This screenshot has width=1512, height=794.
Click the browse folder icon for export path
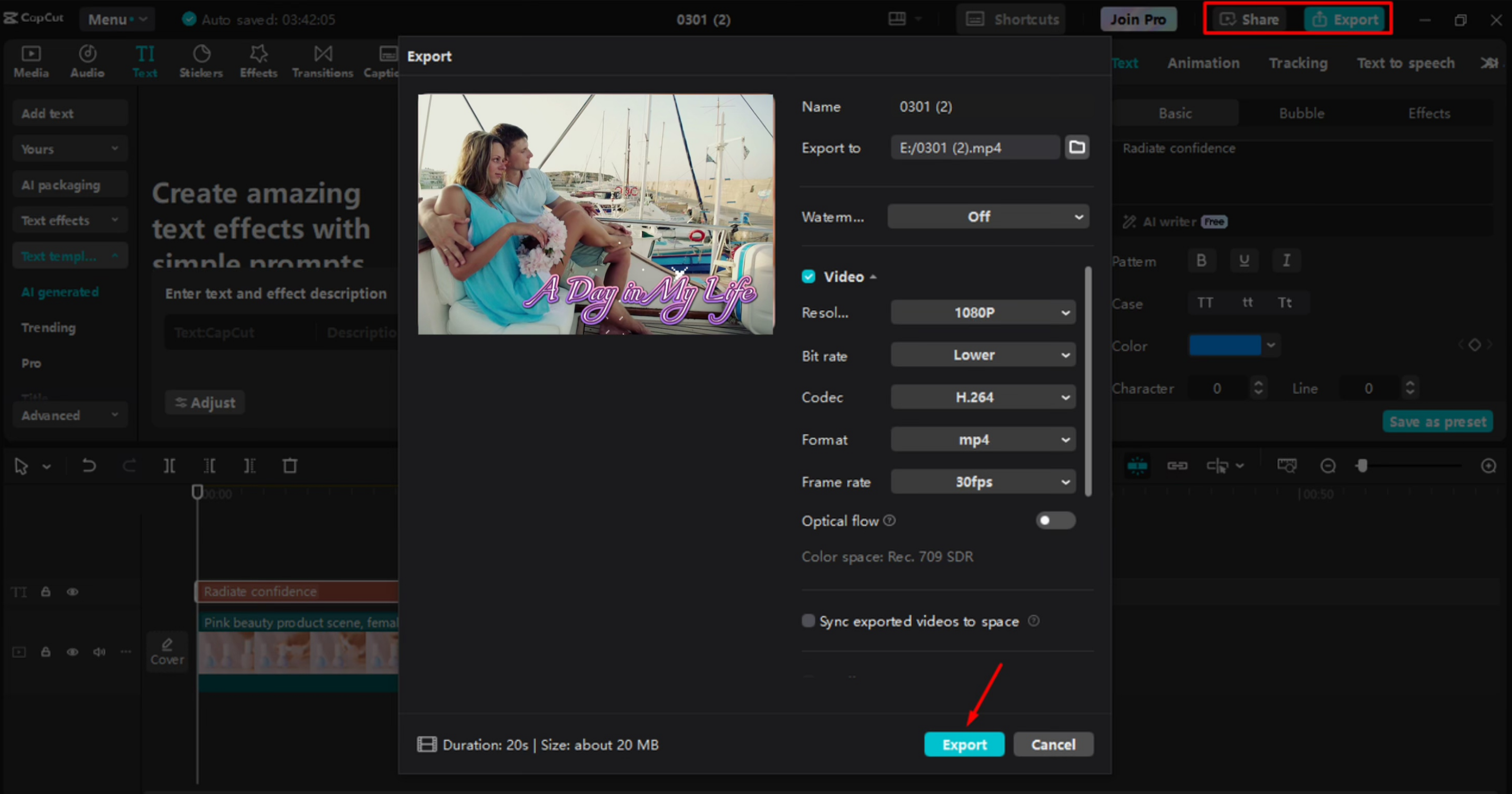(1076, 147)
